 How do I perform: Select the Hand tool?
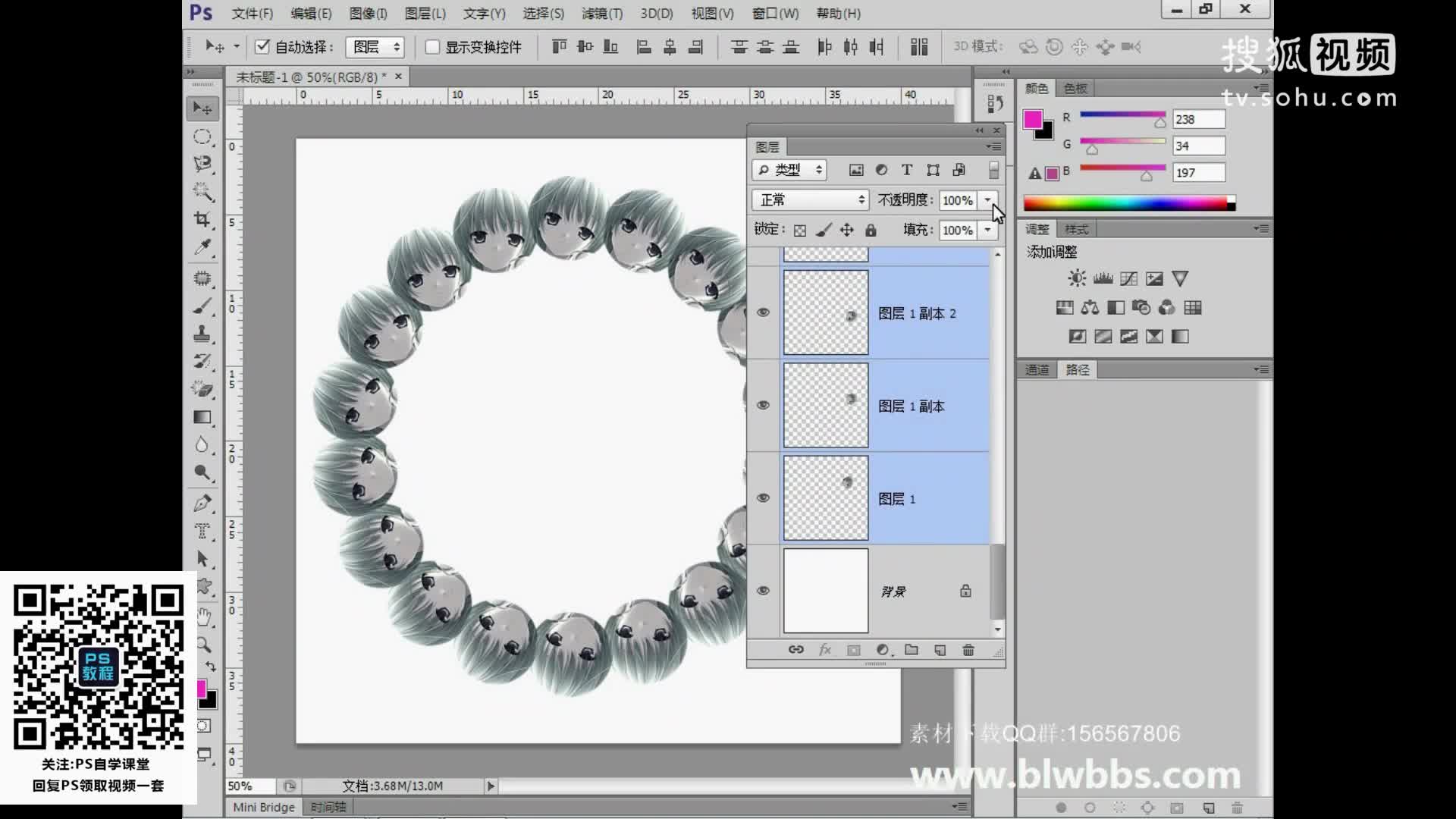tap(204, 617)
